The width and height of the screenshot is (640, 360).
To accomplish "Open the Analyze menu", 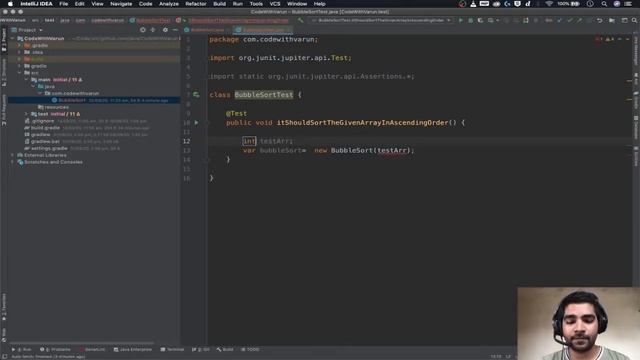I will point(169,4).
